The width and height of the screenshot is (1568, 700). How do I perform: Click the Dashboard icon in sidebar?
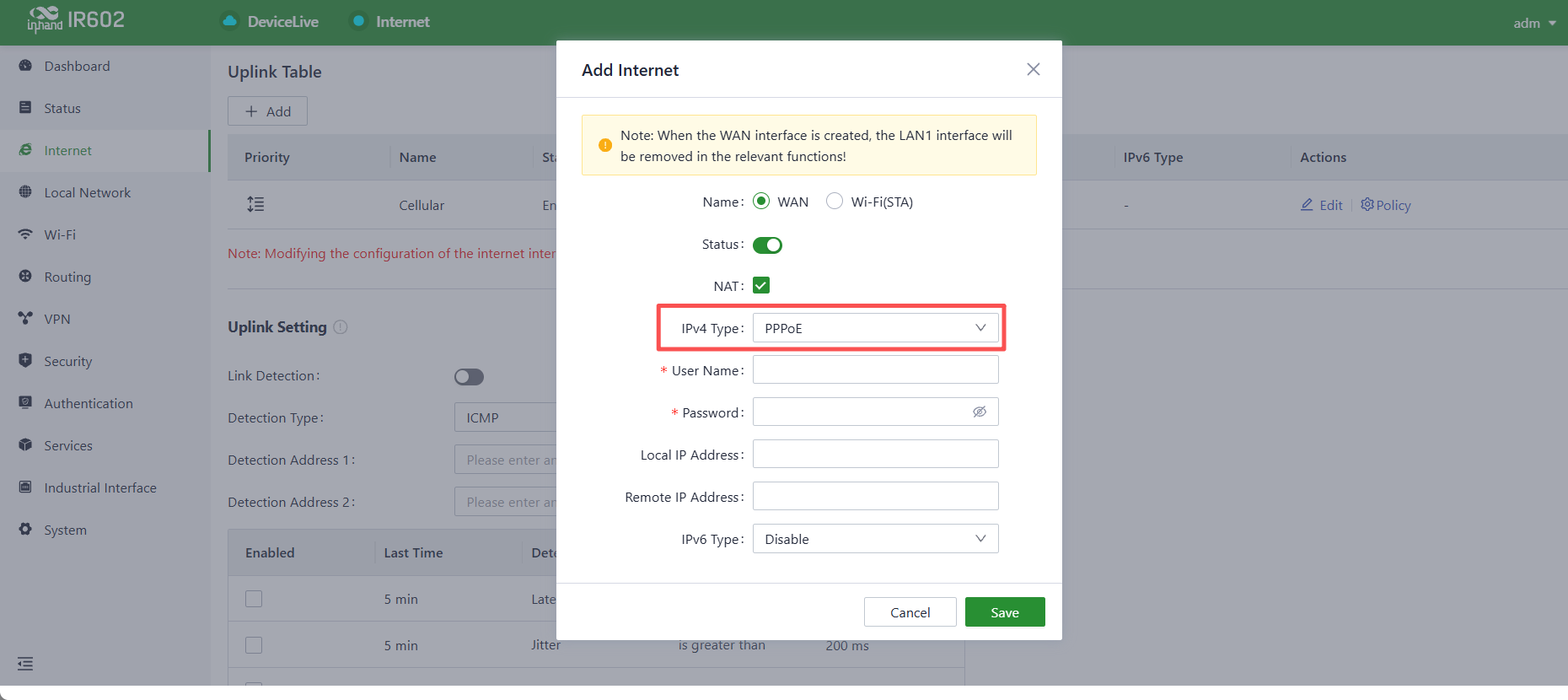(25, 66)
